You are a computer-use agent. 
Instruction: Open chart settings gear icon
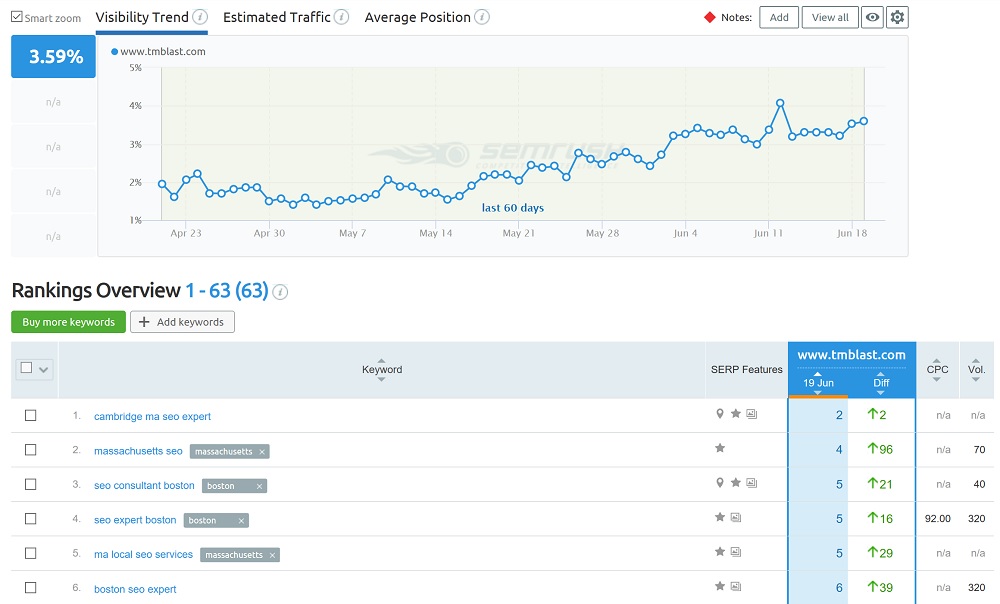click(x=897, y=17)
